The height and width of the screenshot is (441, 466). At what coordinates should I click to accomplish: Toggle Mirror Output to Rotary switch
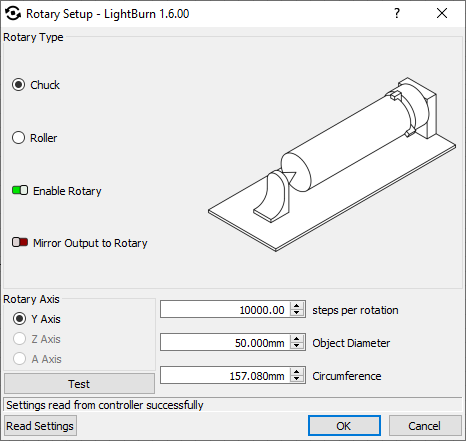point(20,242)
